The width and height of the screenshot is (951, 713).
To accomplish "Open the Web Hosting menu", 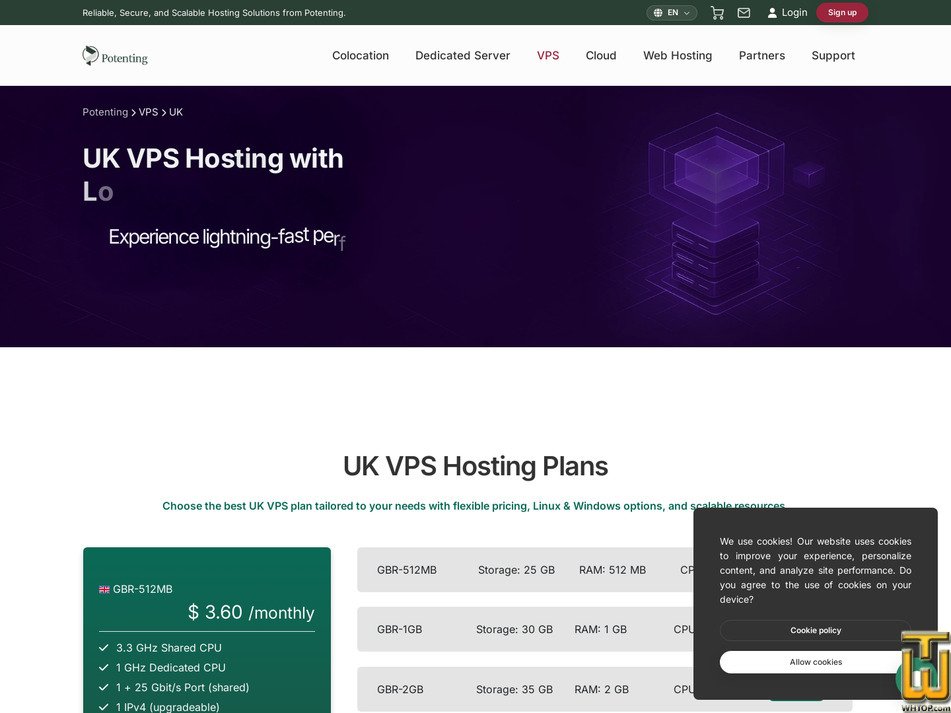I will (677, 56).
